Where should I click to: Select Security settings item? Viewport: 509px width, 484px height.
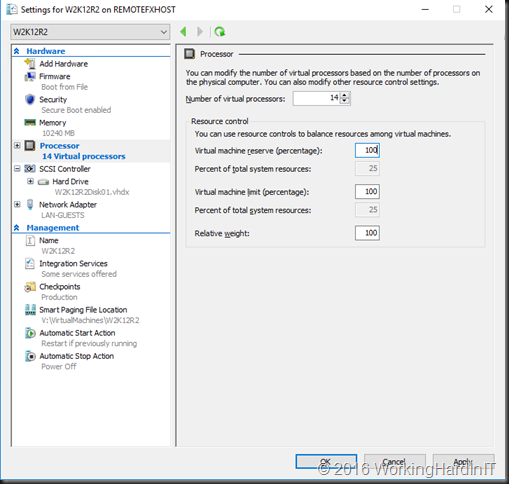coord(53,99)
